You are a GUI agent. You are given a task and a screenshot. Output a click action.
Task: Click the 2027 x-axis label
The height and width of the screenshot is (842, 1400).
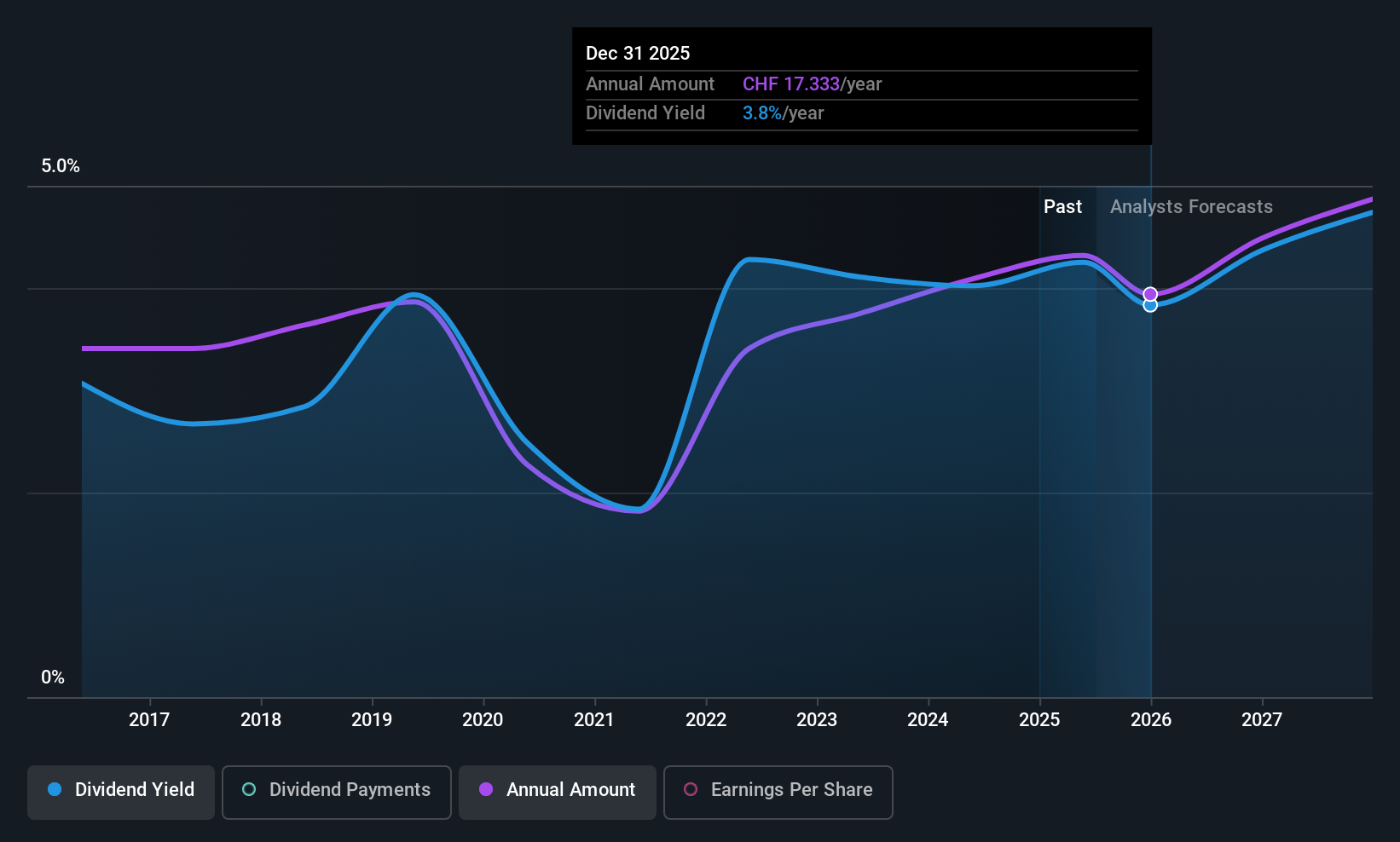point(1262,720)
